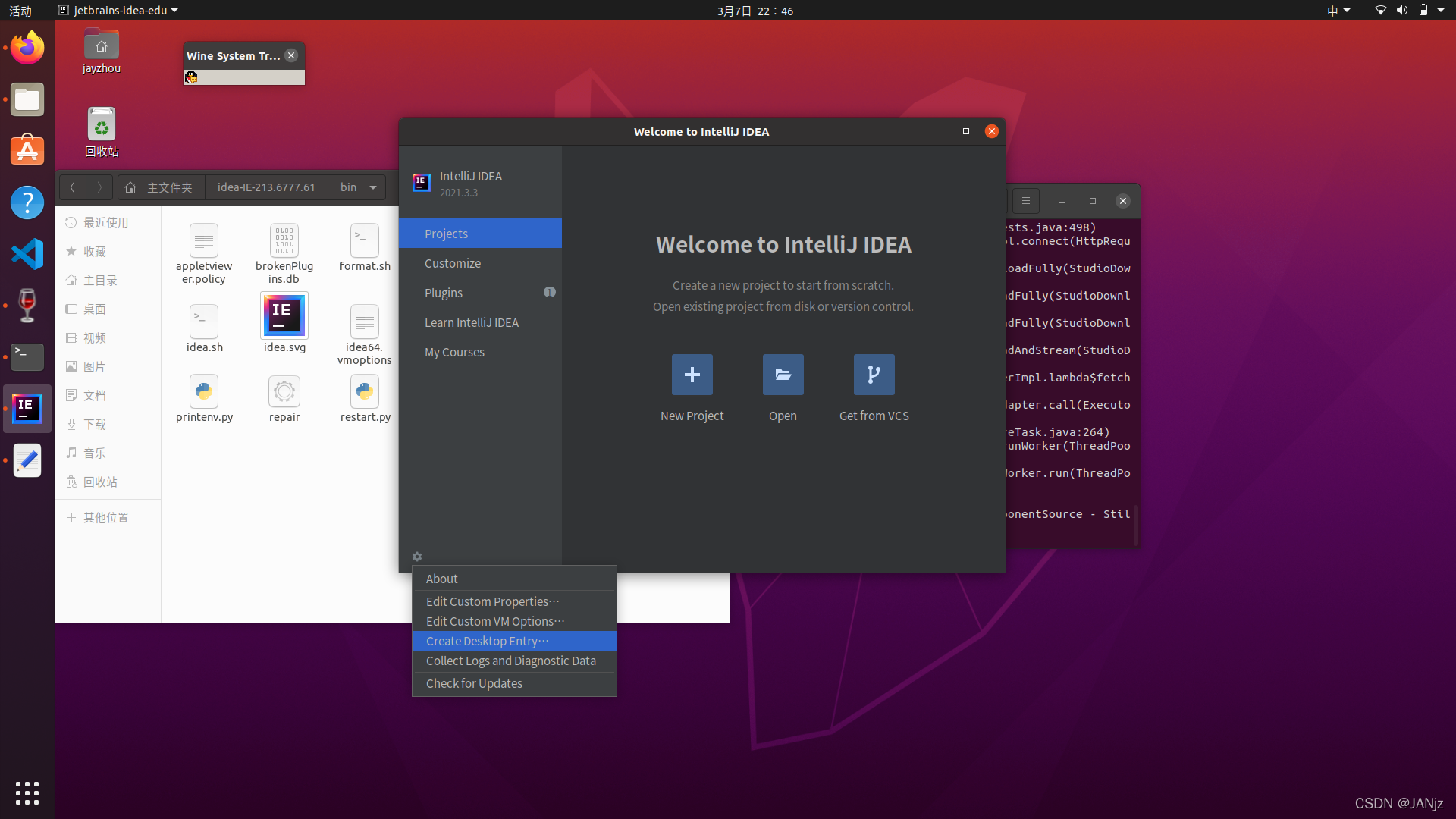Open the system status menu arrow
The height and width of the screenshot is (819, 1456).
pos(1441,11)
